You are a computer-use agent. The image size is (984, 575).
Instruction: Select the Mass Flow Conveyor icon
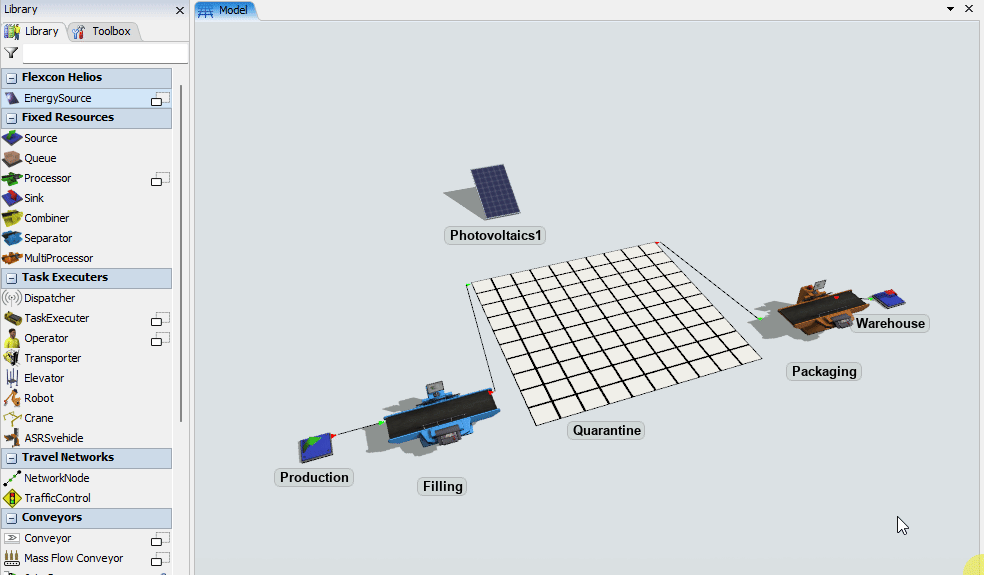pyautogui.click(x=12, y=558)
